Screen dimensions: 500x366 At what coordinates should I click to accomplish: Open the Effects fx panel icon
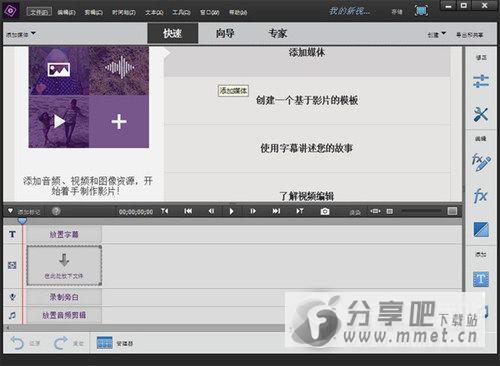click(480, 195)
